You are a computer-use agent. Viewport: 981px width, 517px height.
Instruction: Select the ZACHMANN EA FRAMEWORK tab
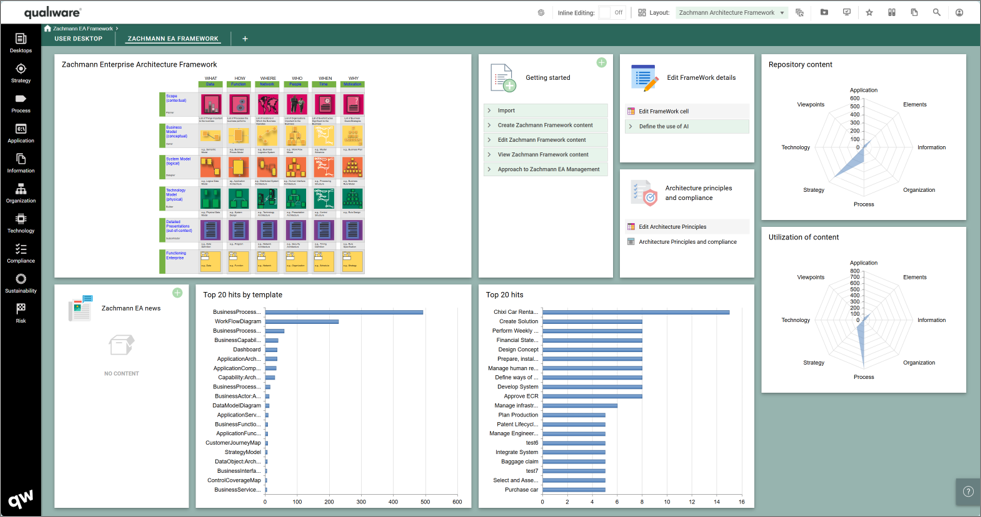pyautogui.click(x=173, y=39)
